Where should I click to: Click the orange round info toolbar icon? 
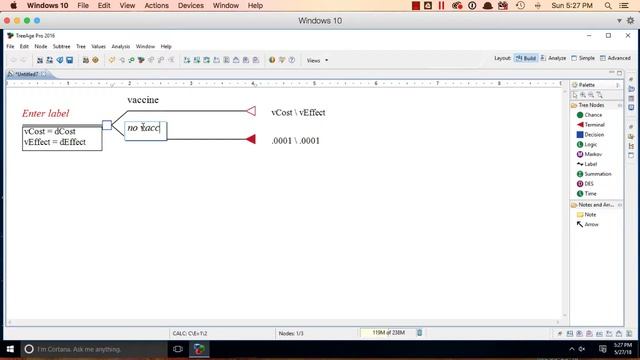coord(272,60)
